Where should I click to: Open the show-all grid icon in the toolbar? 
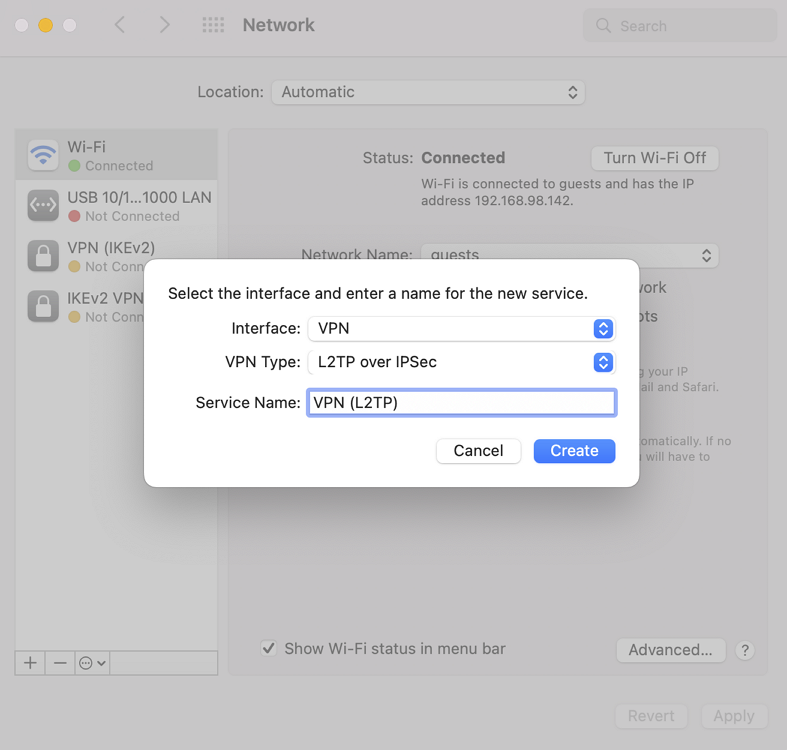point(213,26)
